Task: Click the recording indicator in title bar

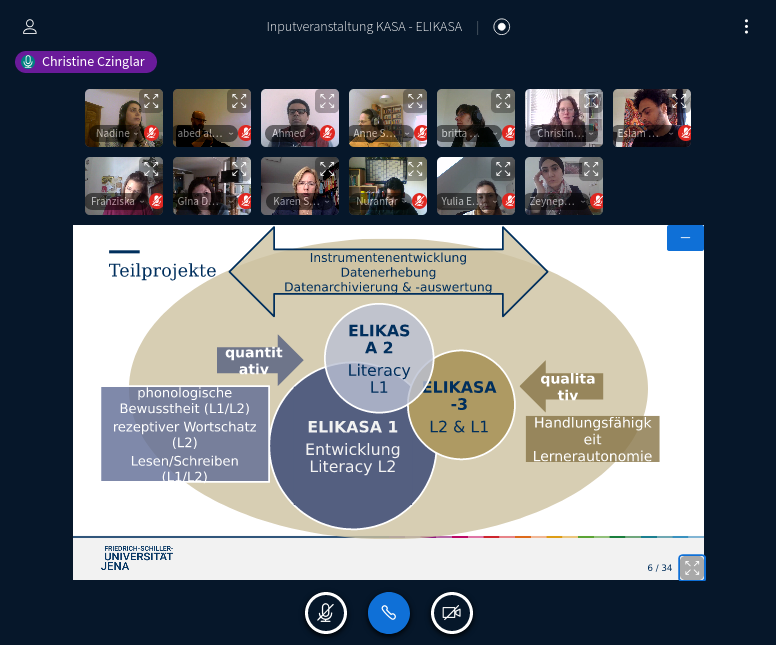Action: tap(502, 27)
